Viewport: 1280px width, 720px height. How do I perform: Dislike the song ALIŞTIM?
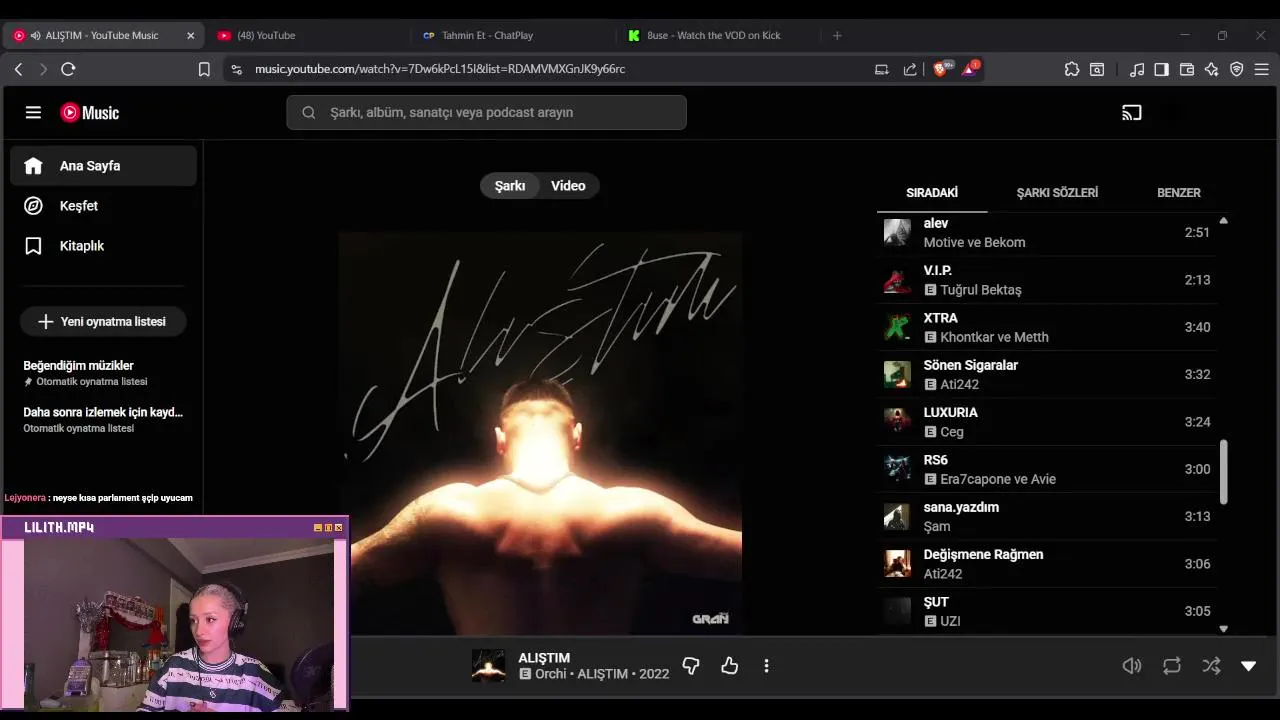pyautogui.click(x=690, y=666)
